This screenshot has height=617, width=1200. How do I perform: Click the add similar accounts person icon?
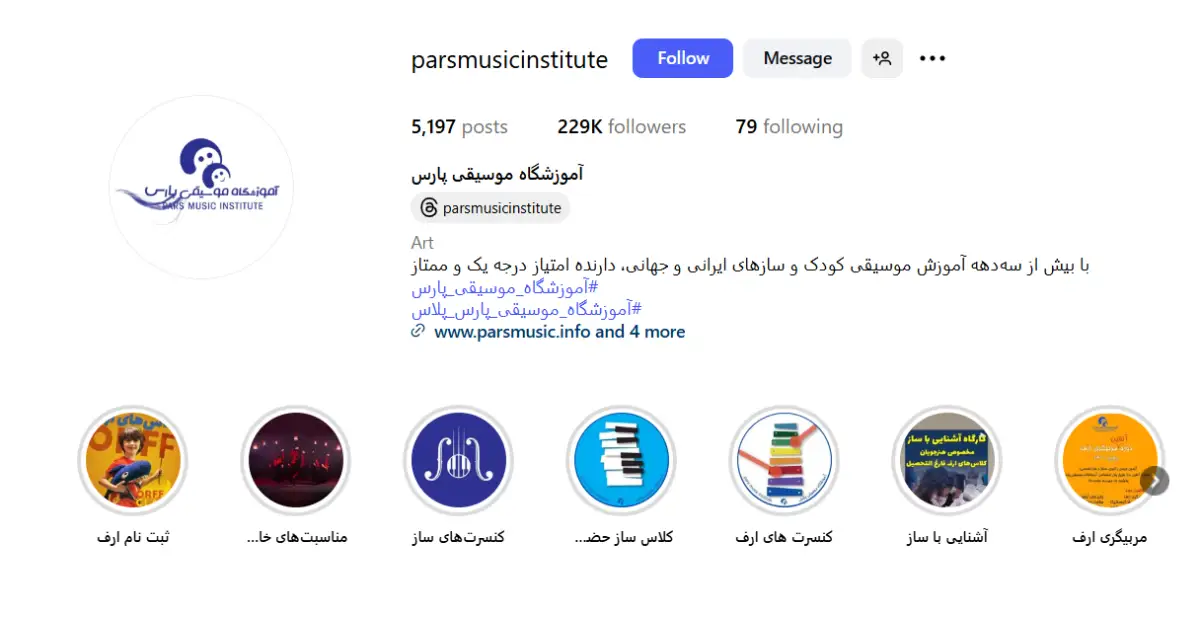pos(882,58)
